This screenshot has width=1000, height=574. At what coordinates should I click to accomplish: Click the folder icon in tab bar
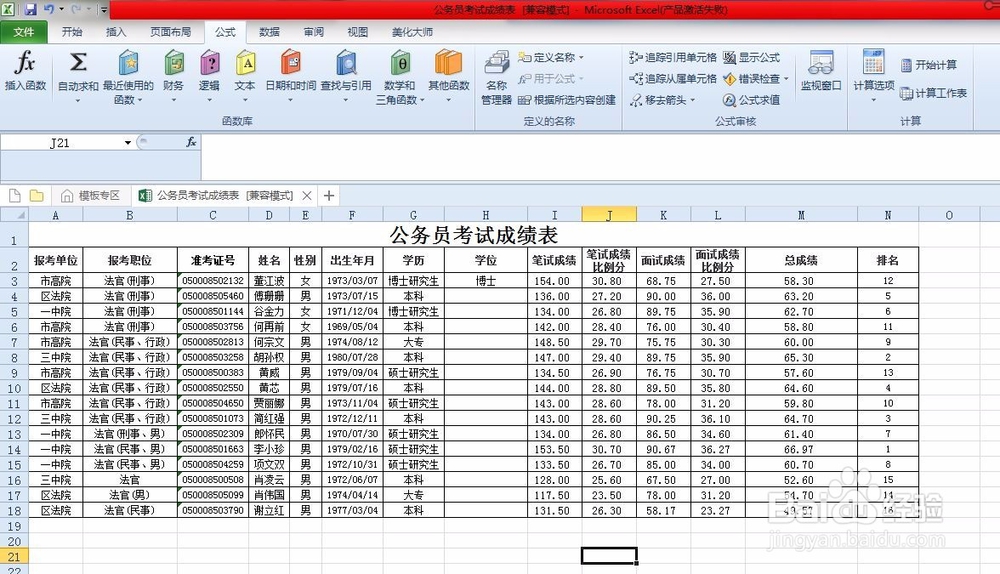click(x=36, y=196)
